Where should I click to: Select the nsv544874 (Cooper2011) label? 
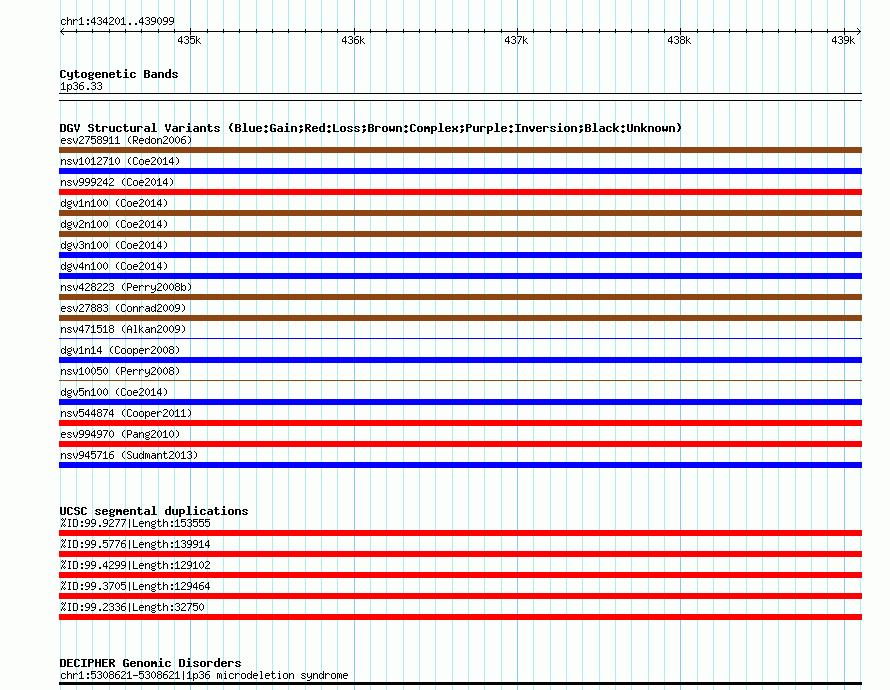coord(126,413)
